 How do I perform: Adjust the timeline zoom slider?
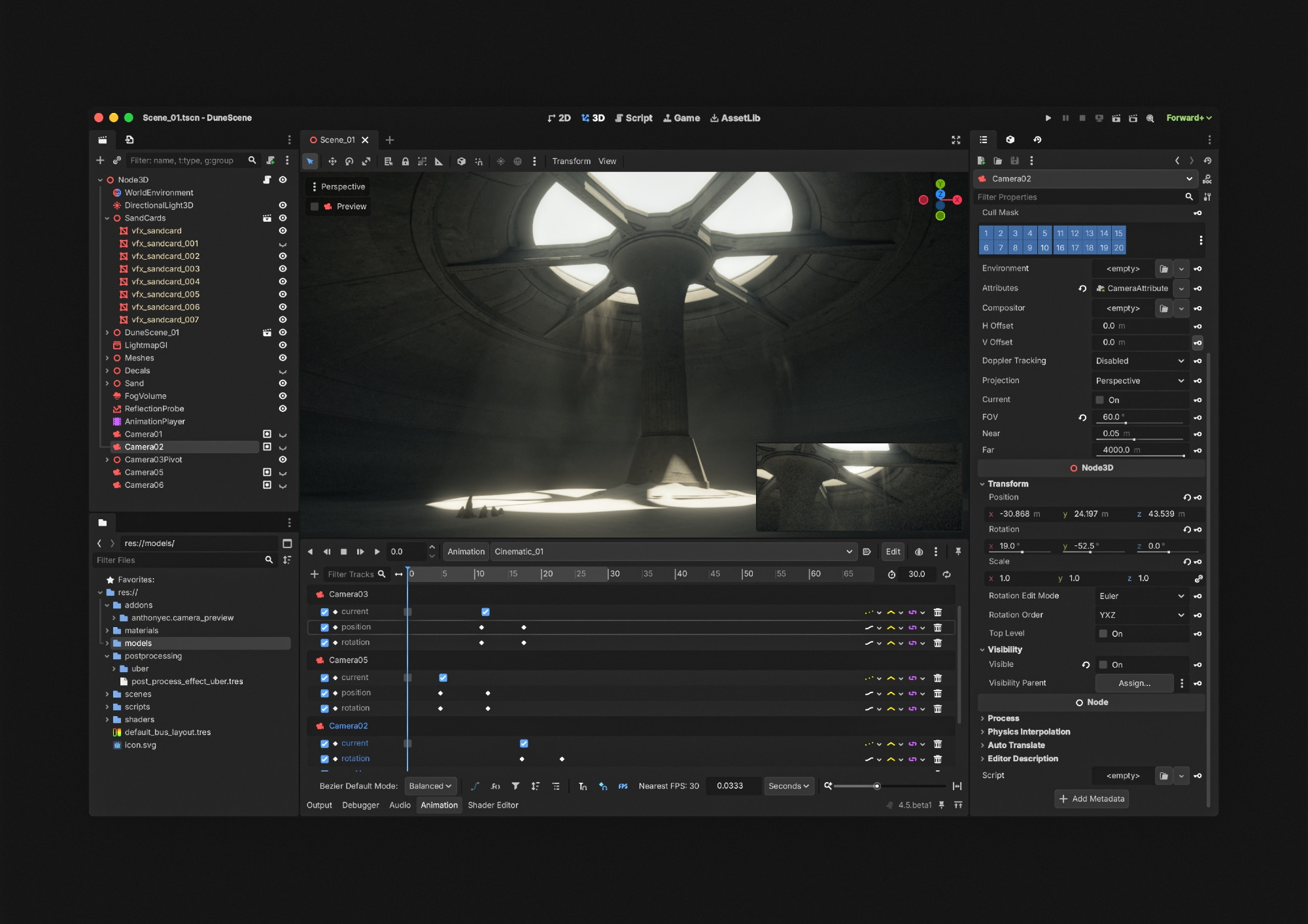(x=877, y=786)
